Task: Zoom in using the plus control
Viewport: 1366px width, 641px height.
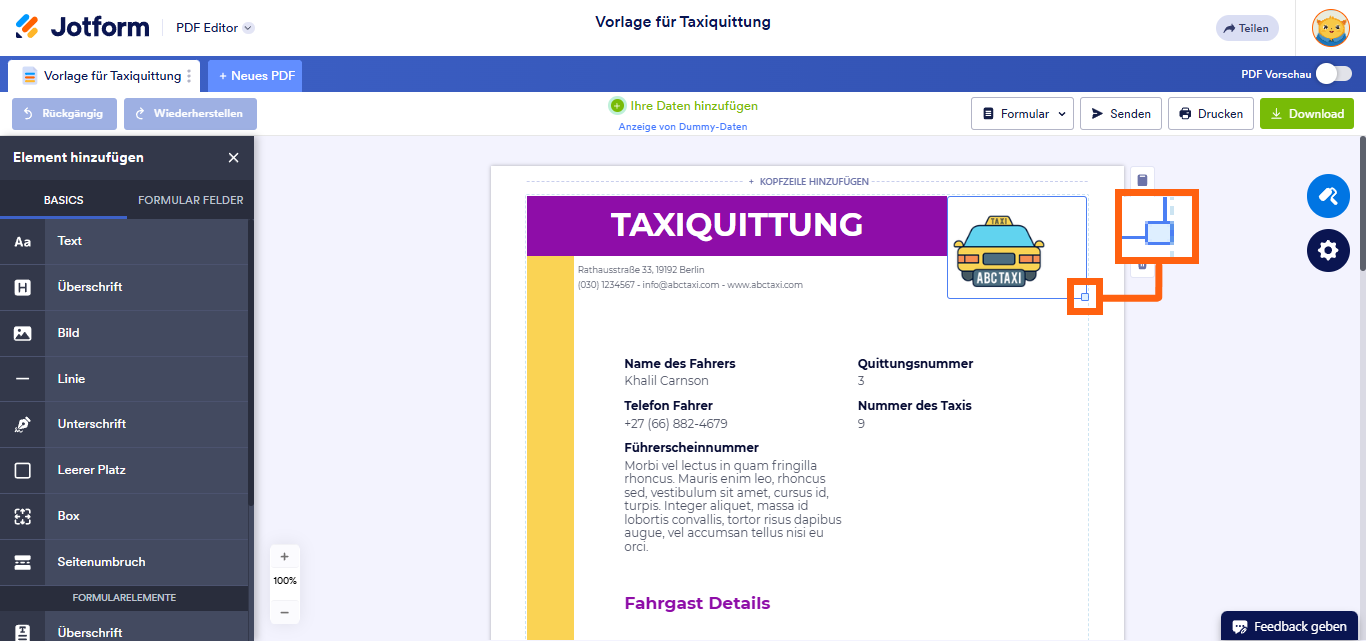Action: pos(284,556)
